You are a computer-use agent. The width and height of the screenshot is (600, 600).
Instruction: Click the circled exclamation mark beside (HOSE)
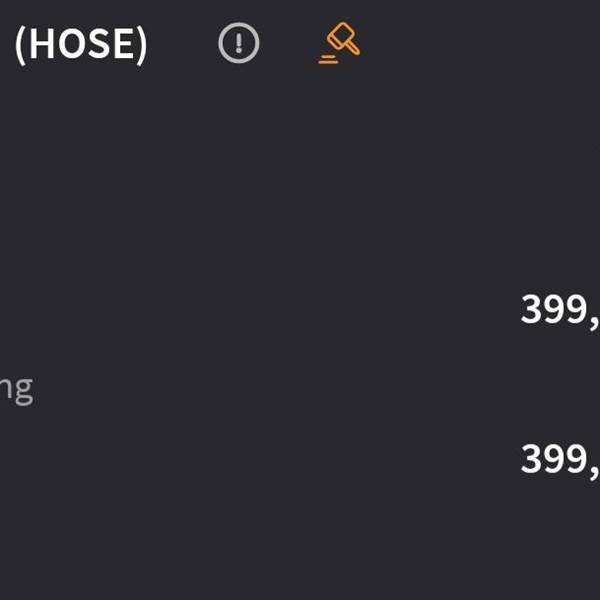coord(239,43)
